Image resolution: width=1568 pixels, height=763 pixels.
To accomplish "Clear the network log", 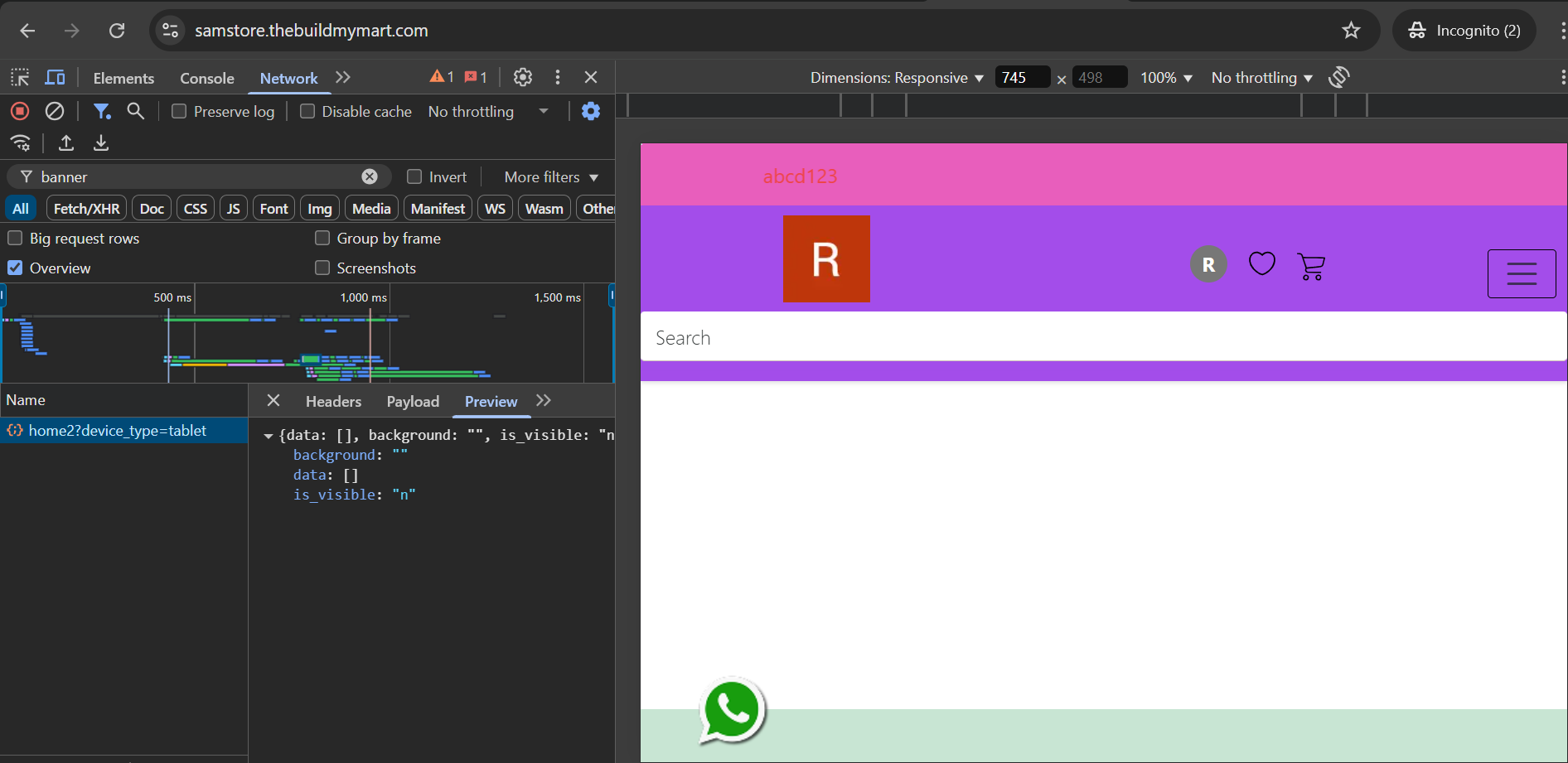I will pos(55,111).
